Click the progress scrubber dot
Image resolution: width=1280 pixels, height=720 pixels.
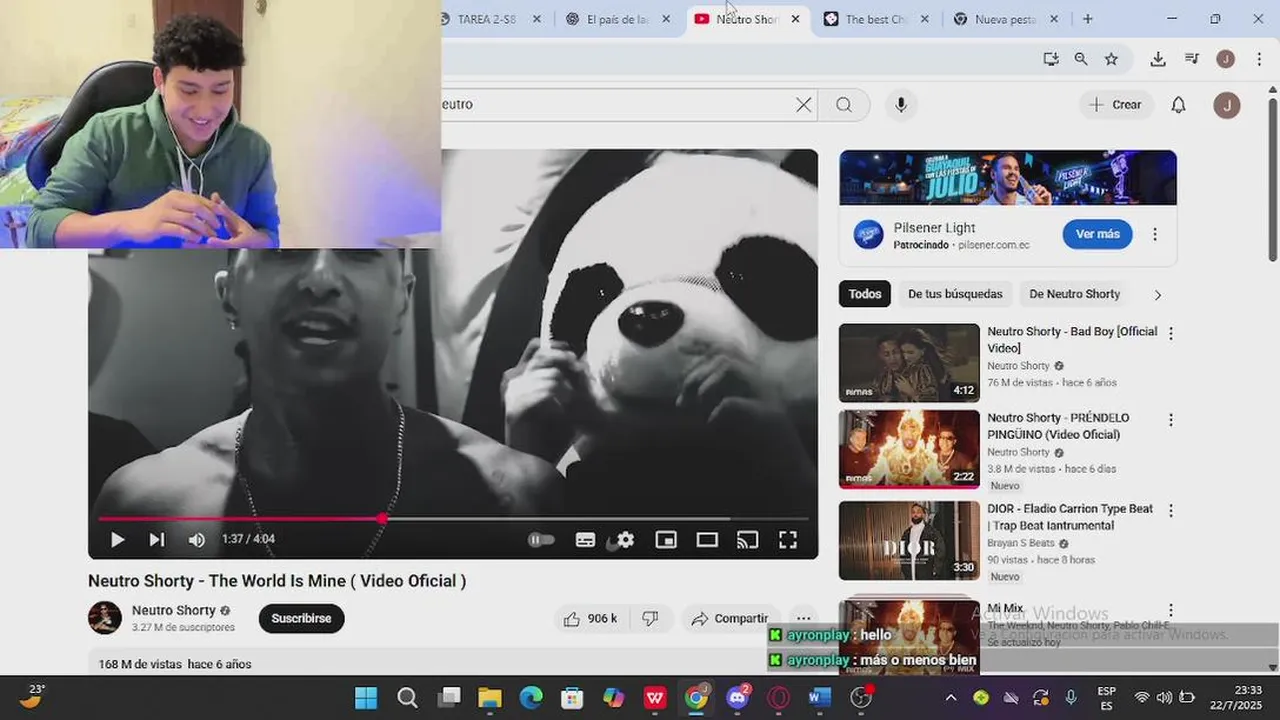click(383, 518)
